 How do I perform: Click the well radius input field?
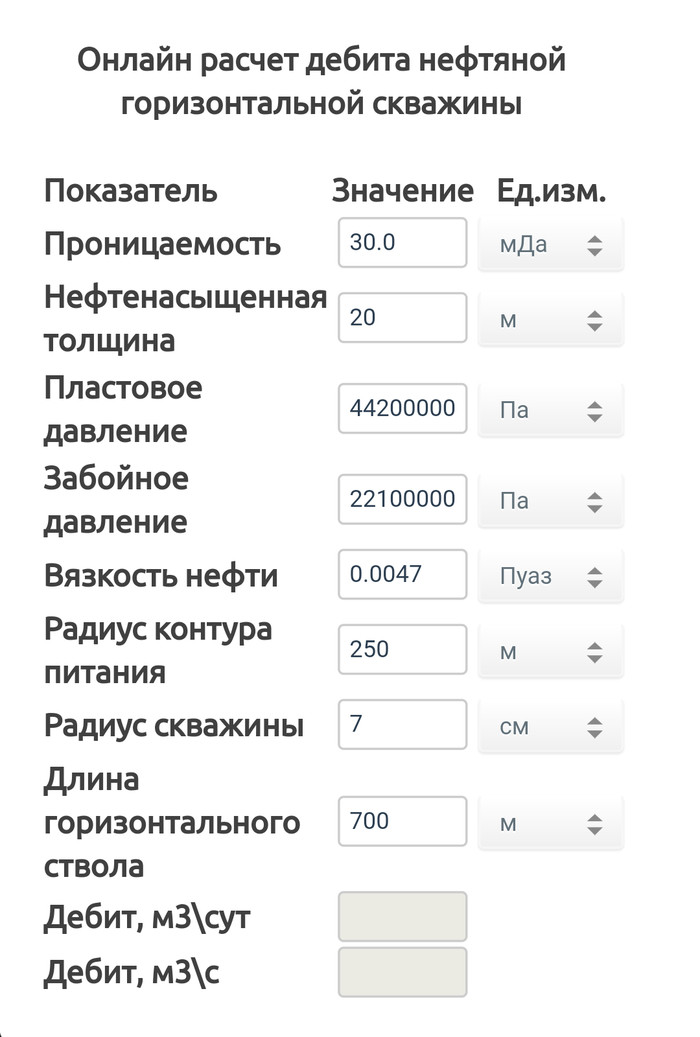(402, 724)
